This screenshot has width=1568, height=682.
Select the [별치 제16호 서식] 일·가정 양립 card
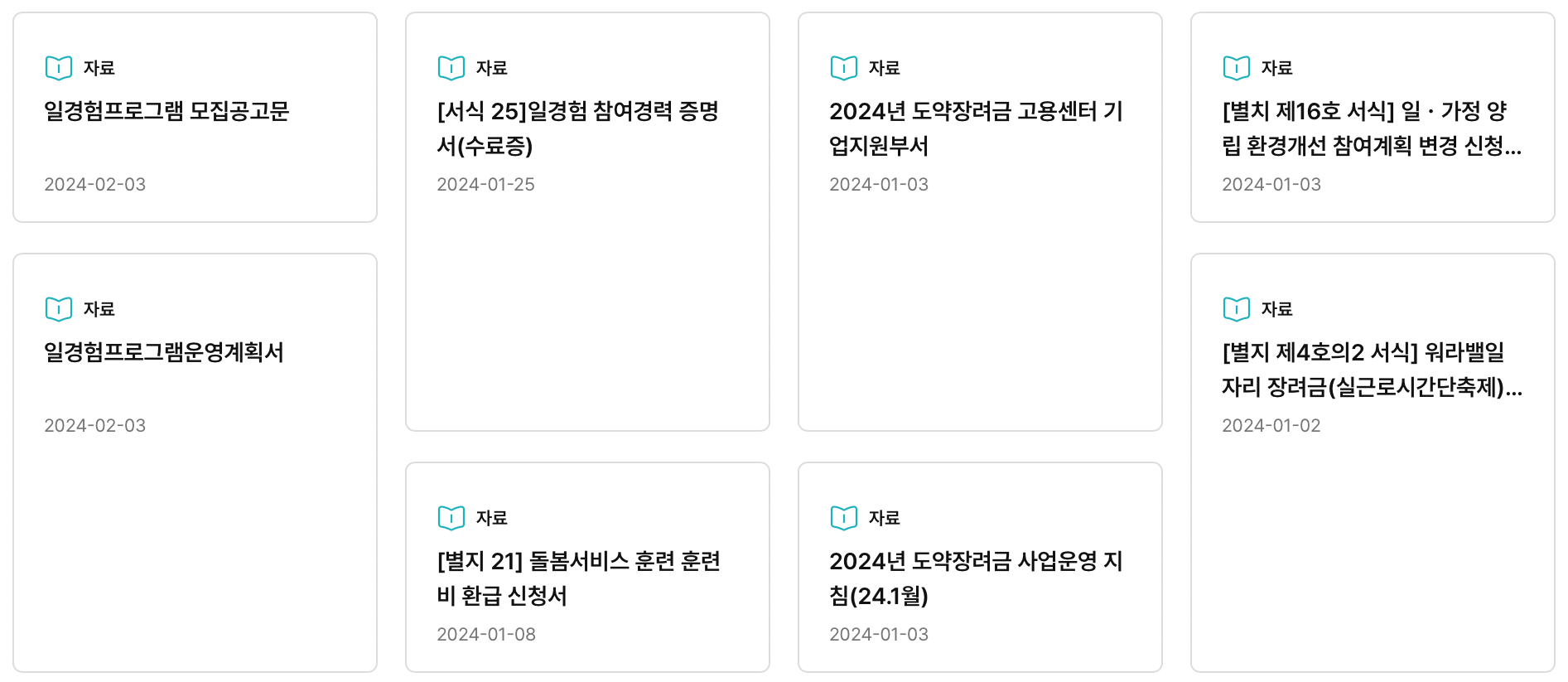[x=1373, y=129]
